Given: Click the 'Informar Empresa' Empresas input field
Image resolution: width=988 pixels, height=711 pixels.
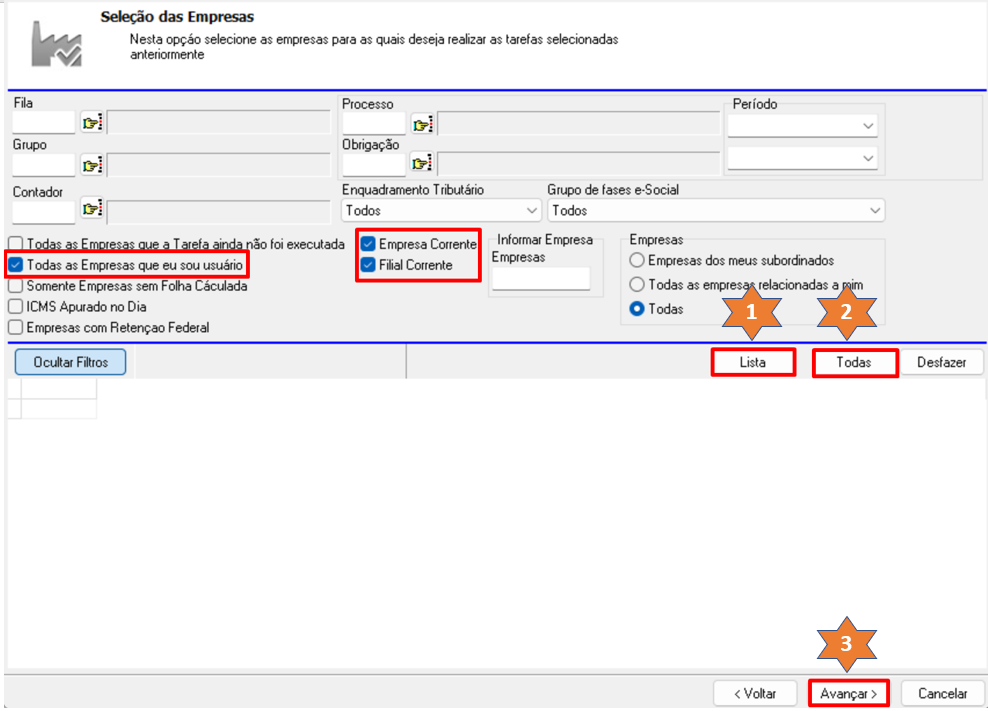Looking at the screenshot, I should 541,278.
